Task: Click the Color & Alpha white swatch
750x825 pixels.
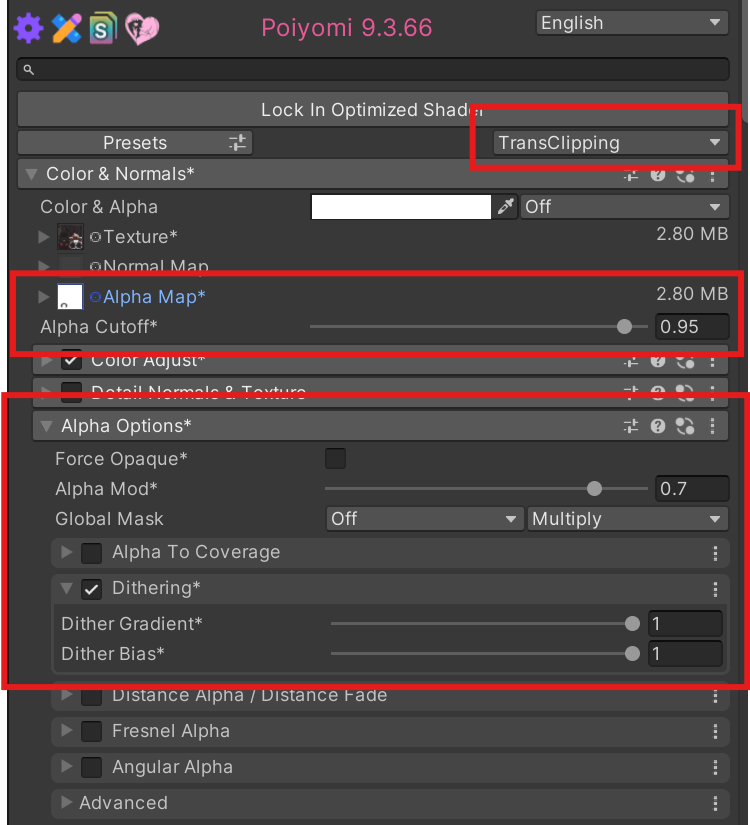Action: pyautogui.click(x=401, y=207)
